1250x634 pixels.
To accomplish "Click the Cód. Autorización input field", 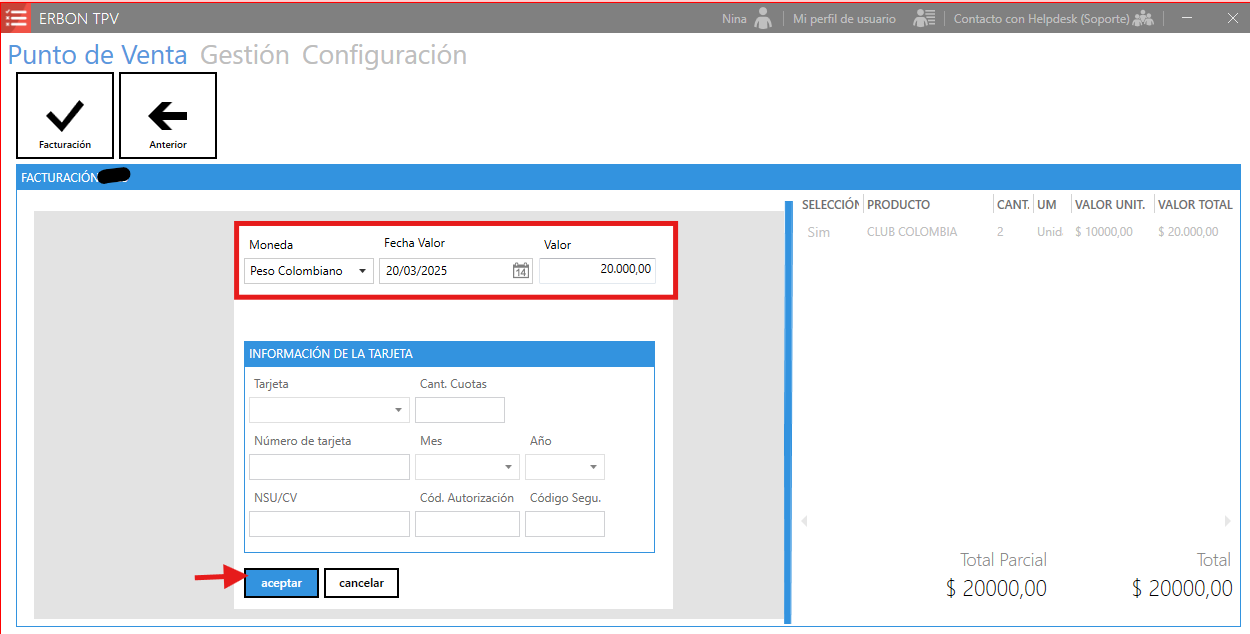I will coord(467,524).
